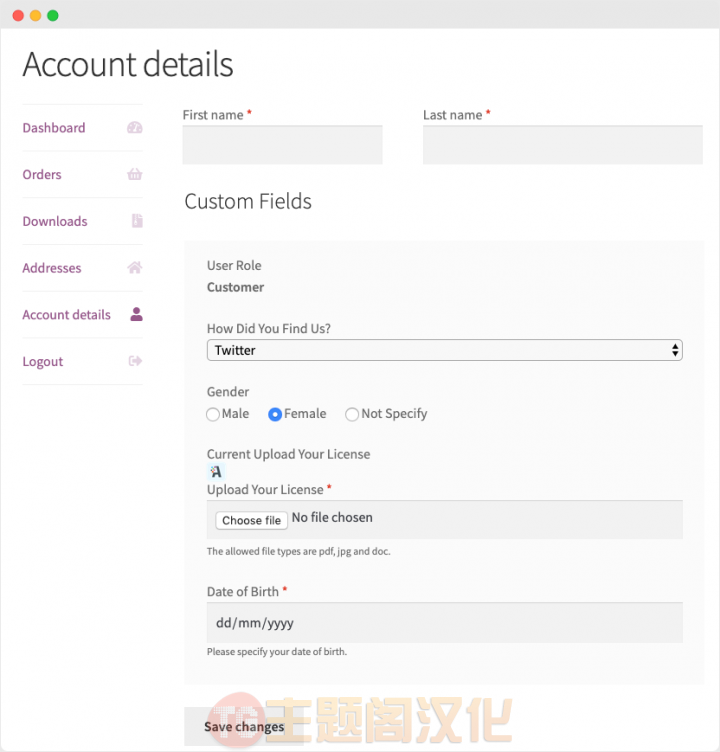The image size is (720, 752).
Task: Open Account details in the sidebar
Action: 66,315
